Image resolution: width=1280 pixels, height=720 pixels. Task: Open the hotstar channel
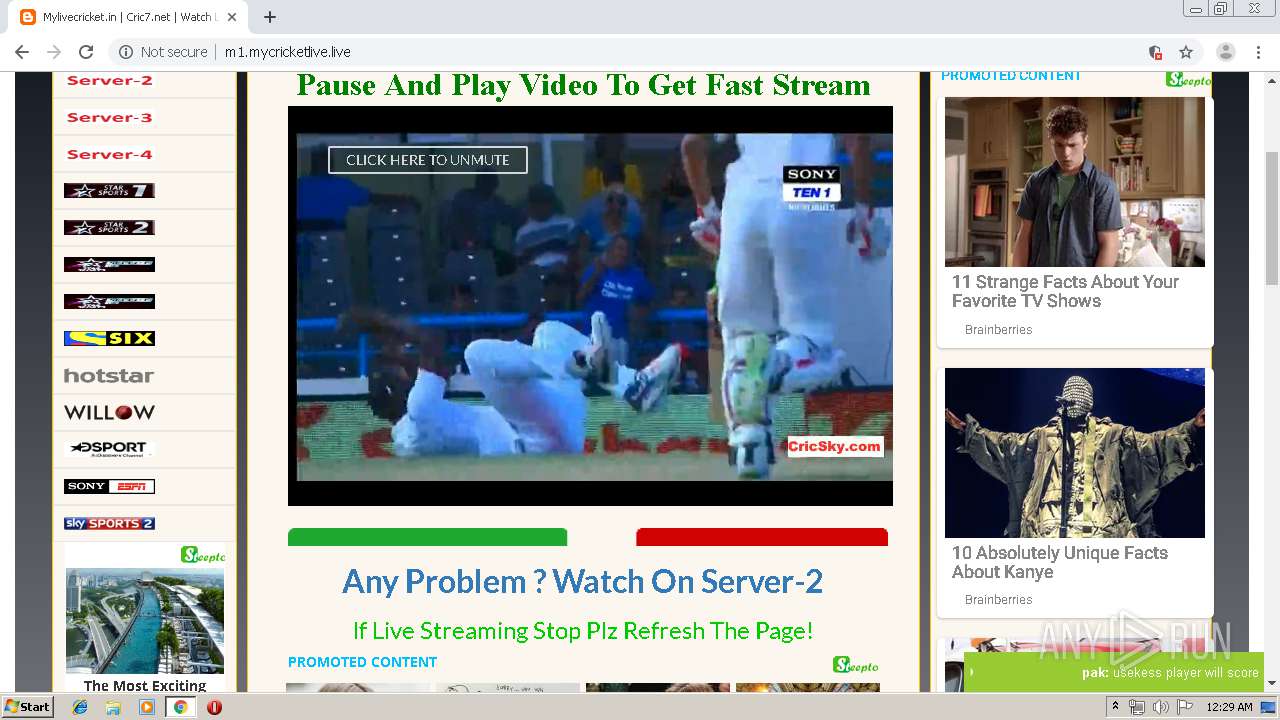click(x=109, y=375)
